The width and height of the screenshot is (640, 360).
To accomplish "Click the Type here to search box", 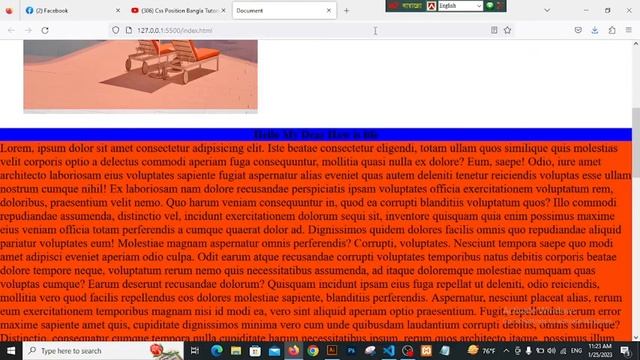I will click(103, 351).
